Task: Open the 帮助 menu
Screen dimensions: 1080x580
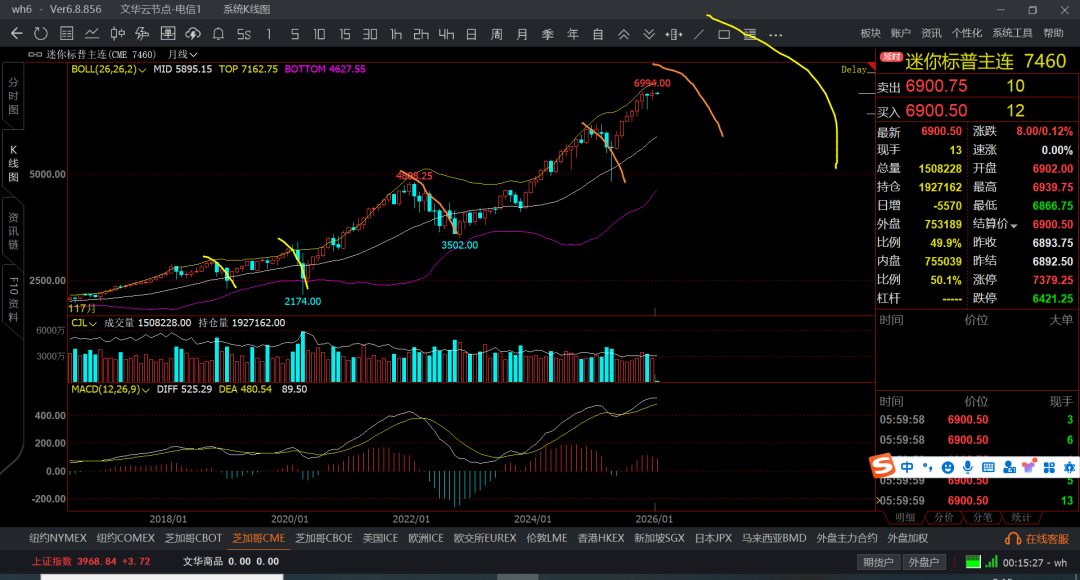Action: (1053, 33)
